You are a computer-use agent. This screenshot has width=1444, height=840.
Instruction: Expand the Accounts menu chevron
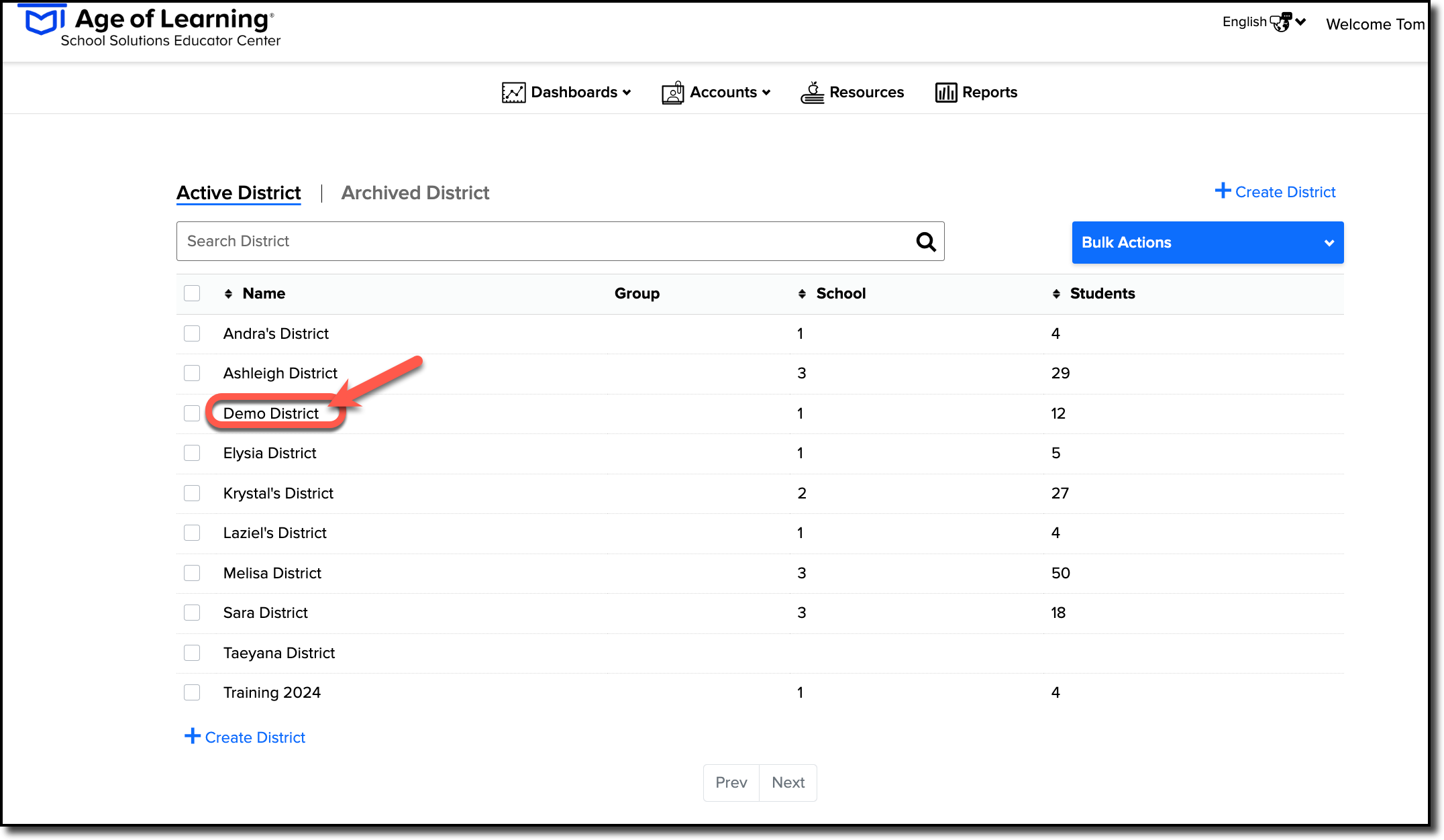coord(766,93)
